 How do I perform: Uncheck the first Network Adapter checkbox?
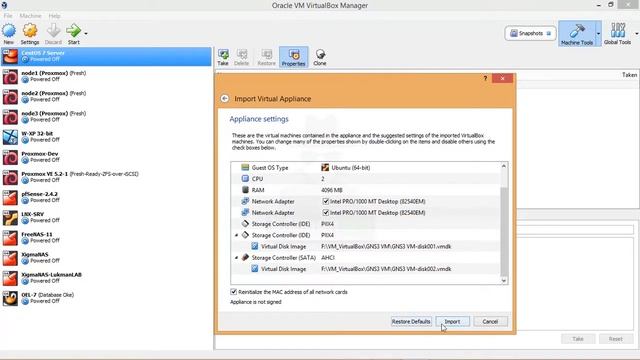[x=325, y=201]
